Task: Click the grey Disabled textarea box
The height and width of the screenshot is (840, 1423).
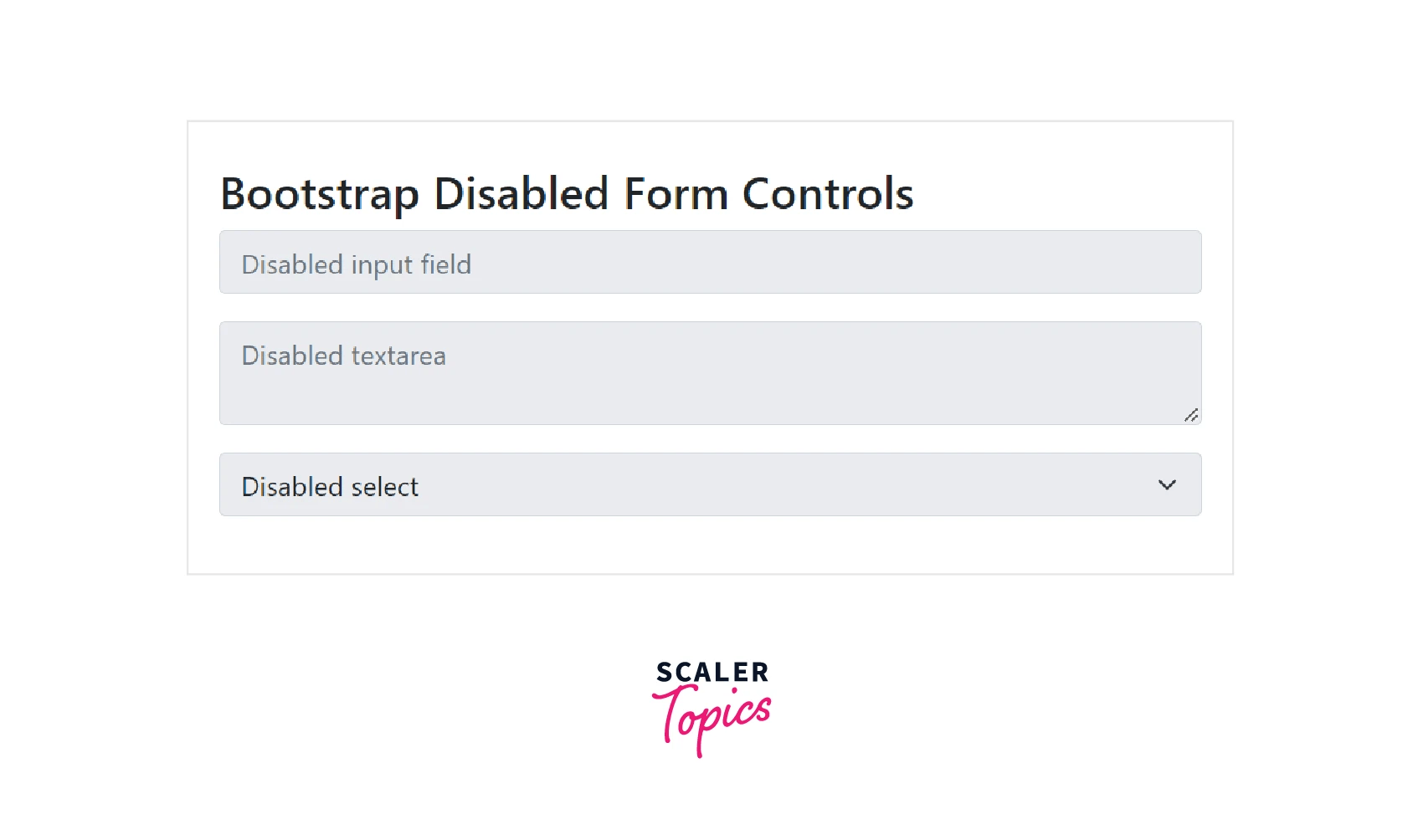Action: click(x=710, y=372)
